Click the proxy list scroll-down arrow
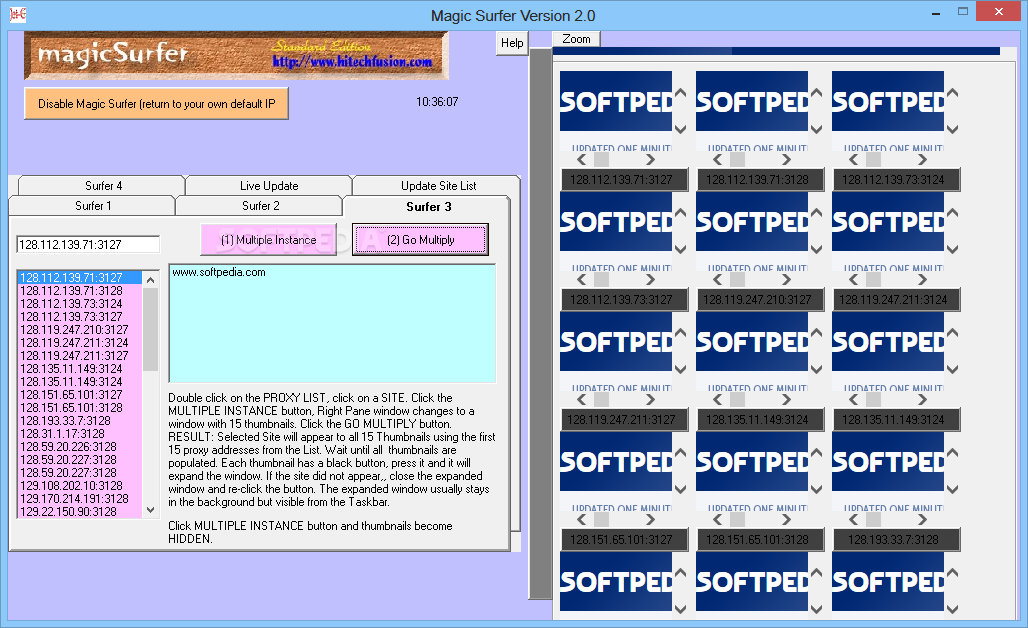 click(x=150, y=509)
